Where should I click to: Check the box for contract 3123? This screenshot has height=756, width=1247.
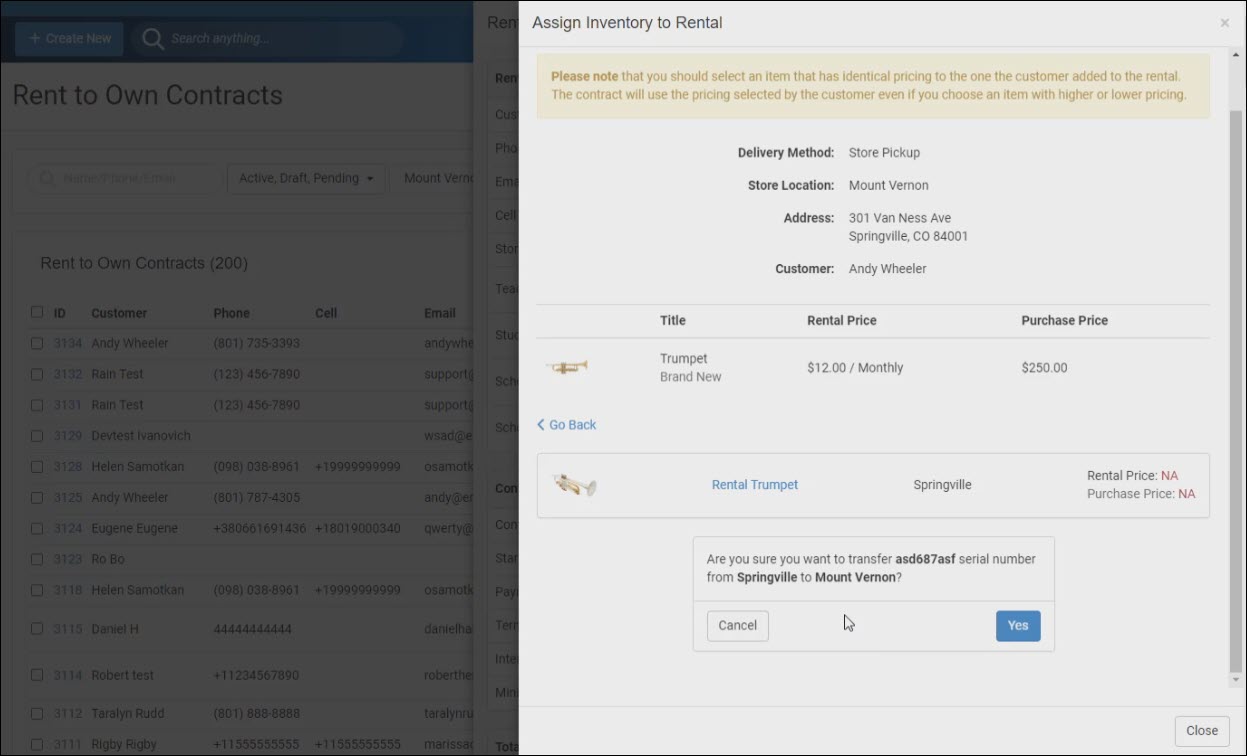click(37, 559)
